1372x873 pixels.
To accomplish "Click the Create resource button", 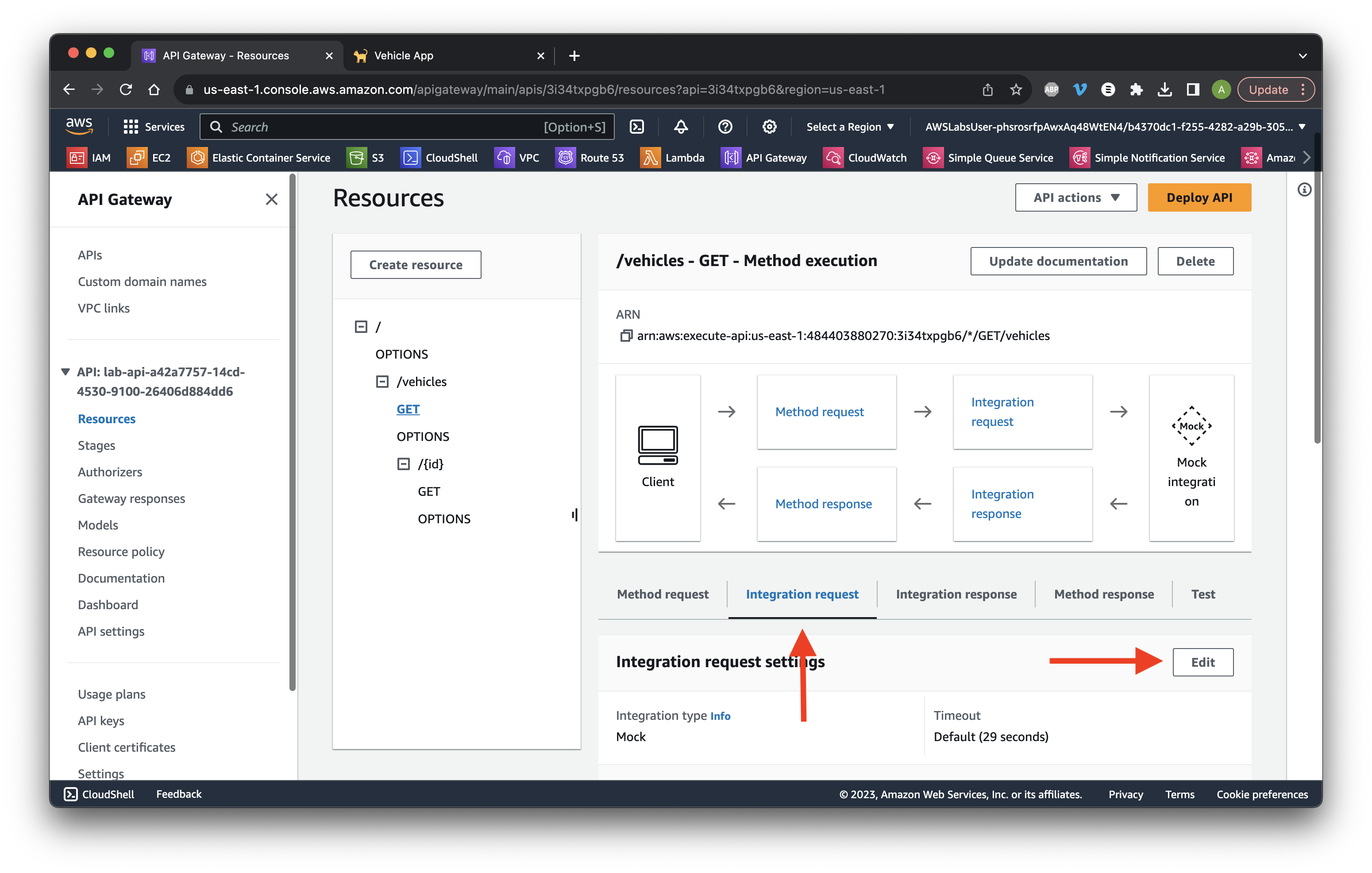I will (415, 264).
